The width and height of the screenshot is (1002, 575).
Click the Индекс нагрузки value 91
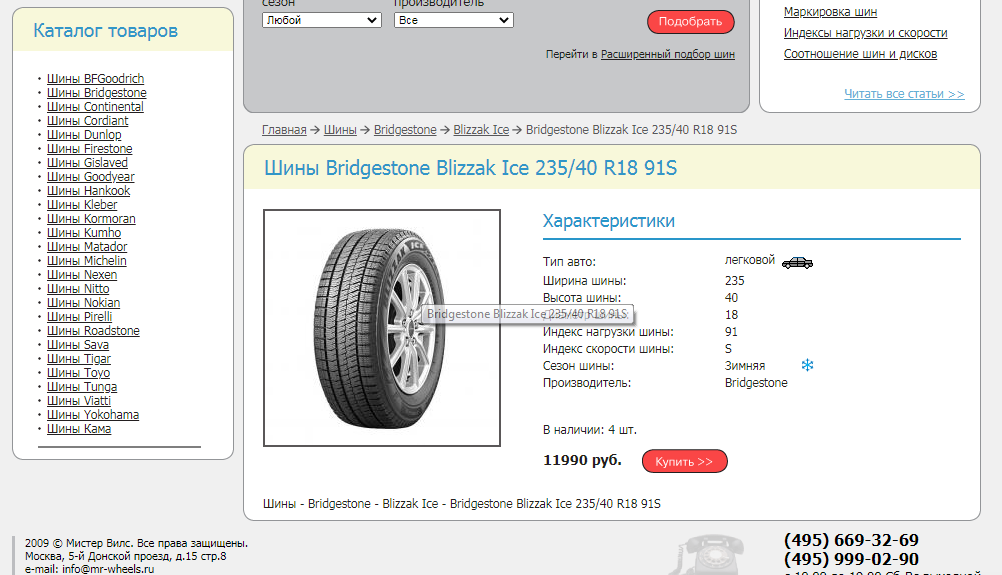click(731, 332)
